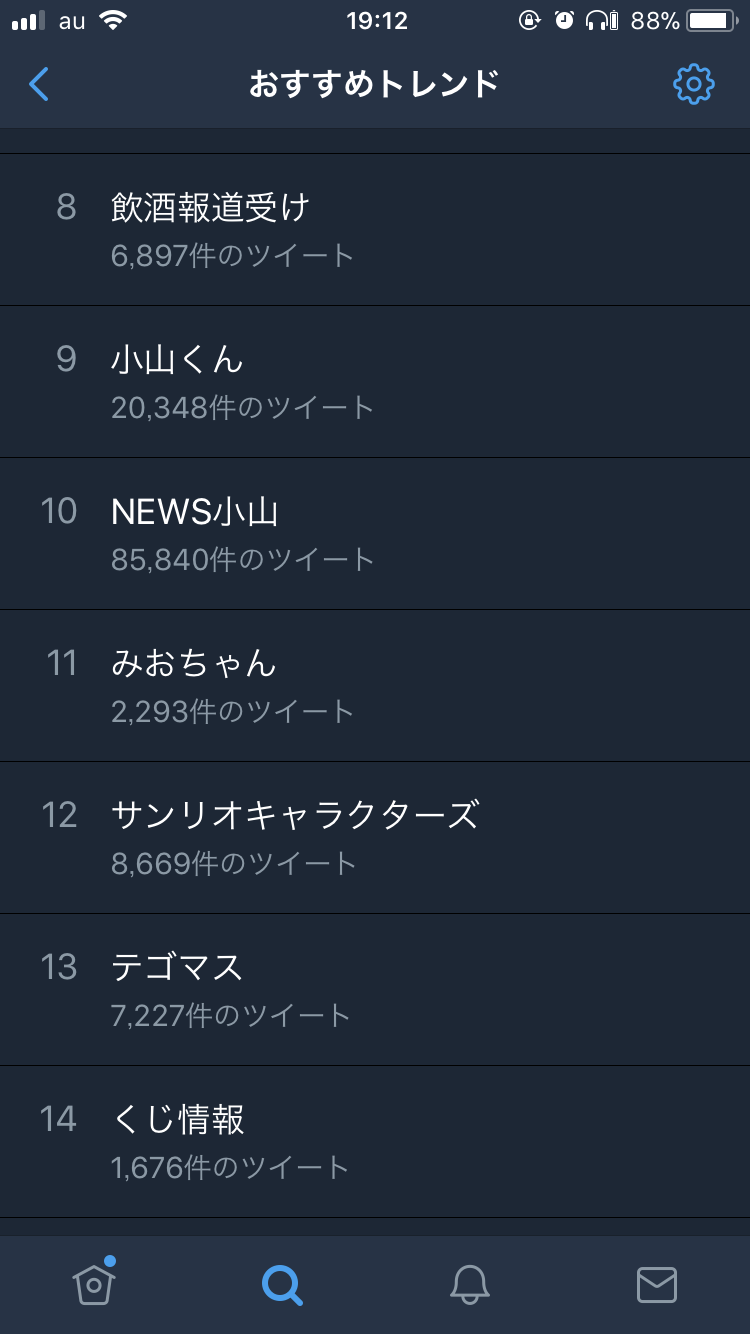Tap the 19:12 clock in status bar
Image resolution: width=750 pixels, height=1334 pixels.
[x=377, y=21]
